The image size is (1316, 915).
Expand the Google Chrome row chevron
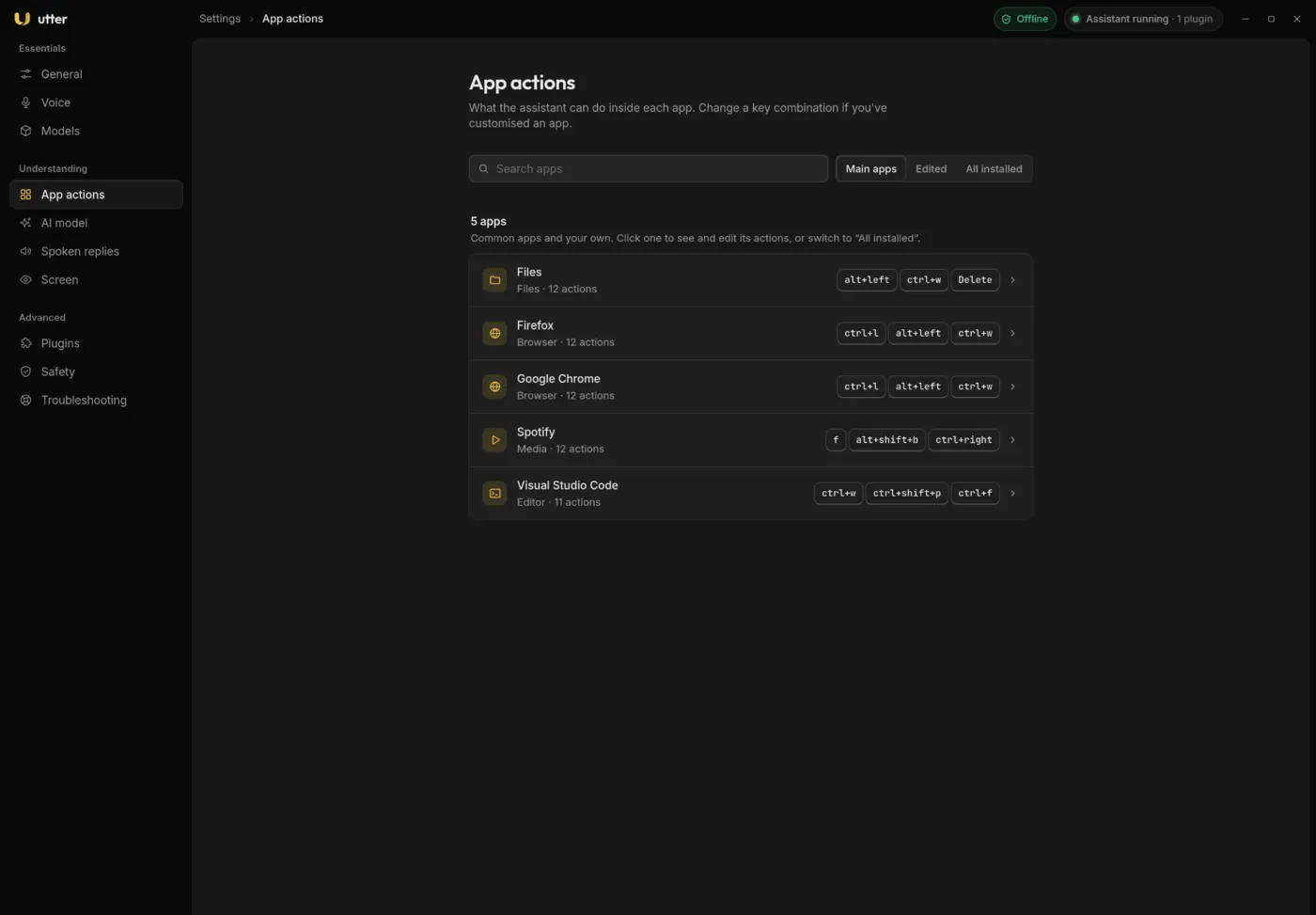[1012, 387]
